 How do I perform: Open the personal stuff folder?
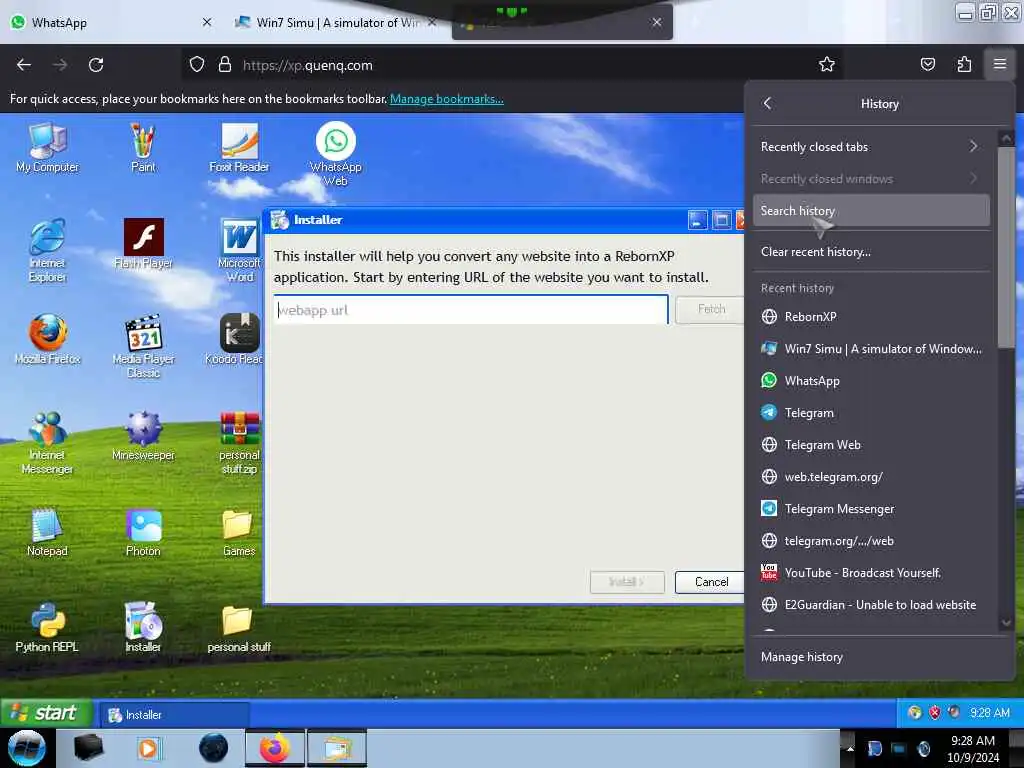coord(239,628)
